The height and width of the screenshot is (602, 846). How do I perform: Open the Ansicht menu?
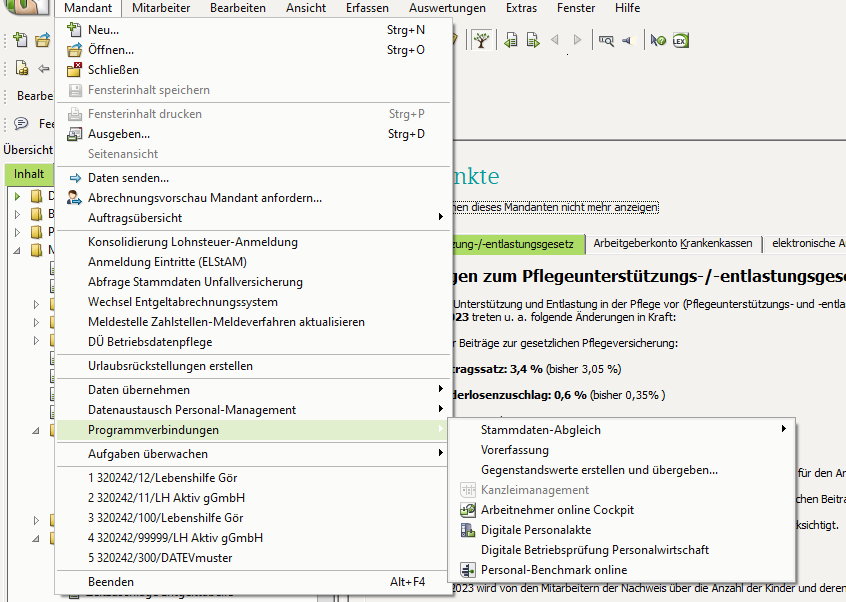click(306, 8)
